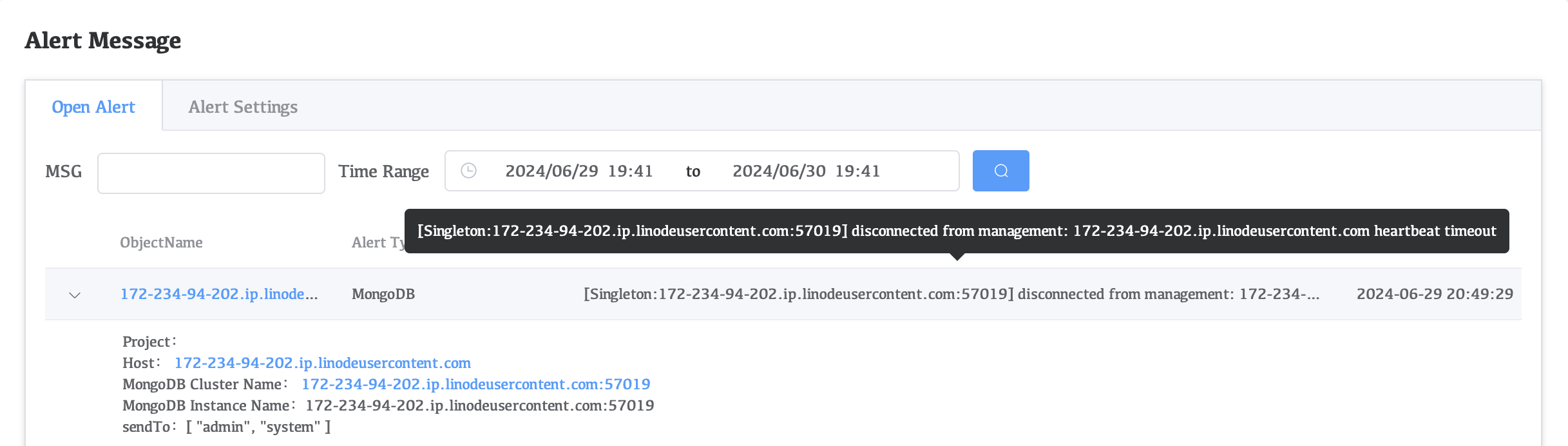Click the MongoDB Instance Name value
Viewport: 1568px width, 446px height.
click(x=479, y=406)
